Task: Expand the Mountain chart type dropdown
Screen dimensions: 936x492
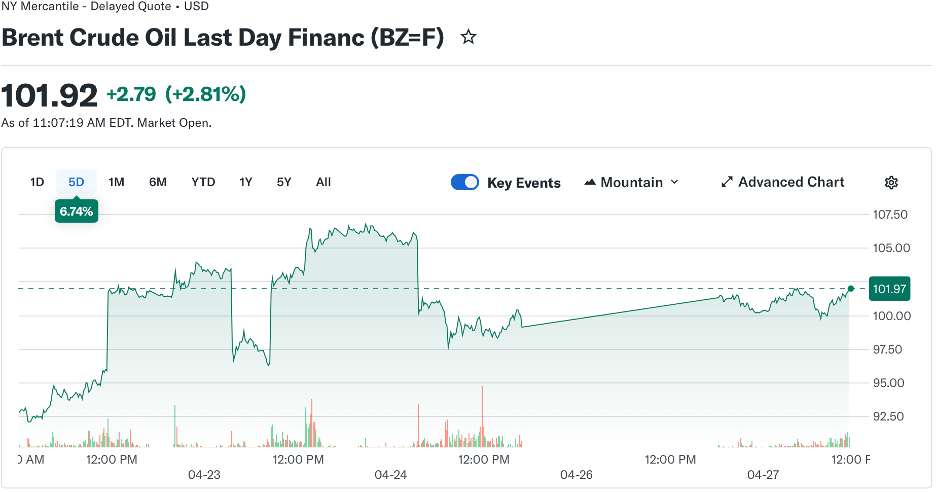Action: (674, 182)
